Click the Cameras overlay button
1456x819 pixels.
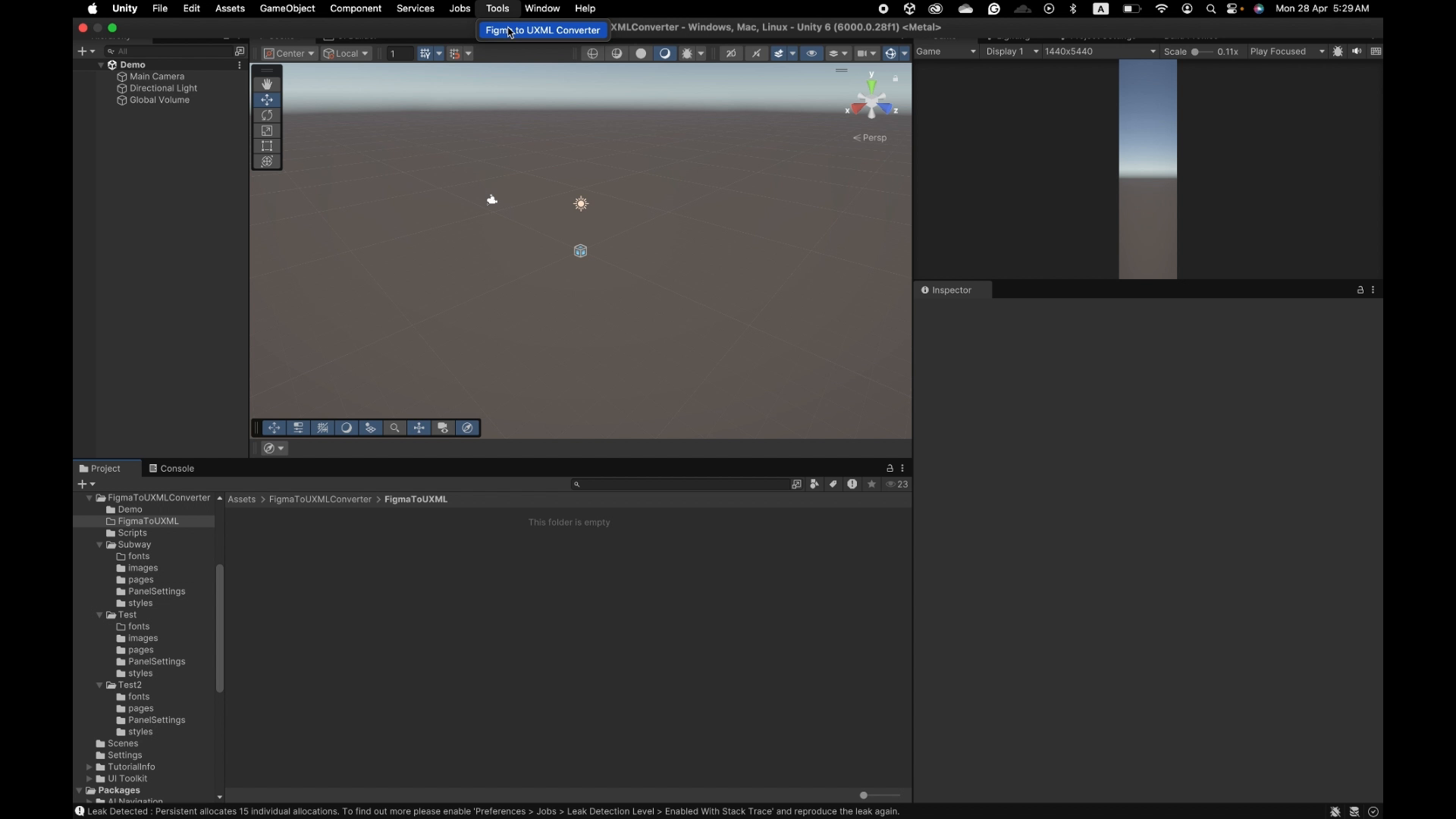(x=444, y=428)
